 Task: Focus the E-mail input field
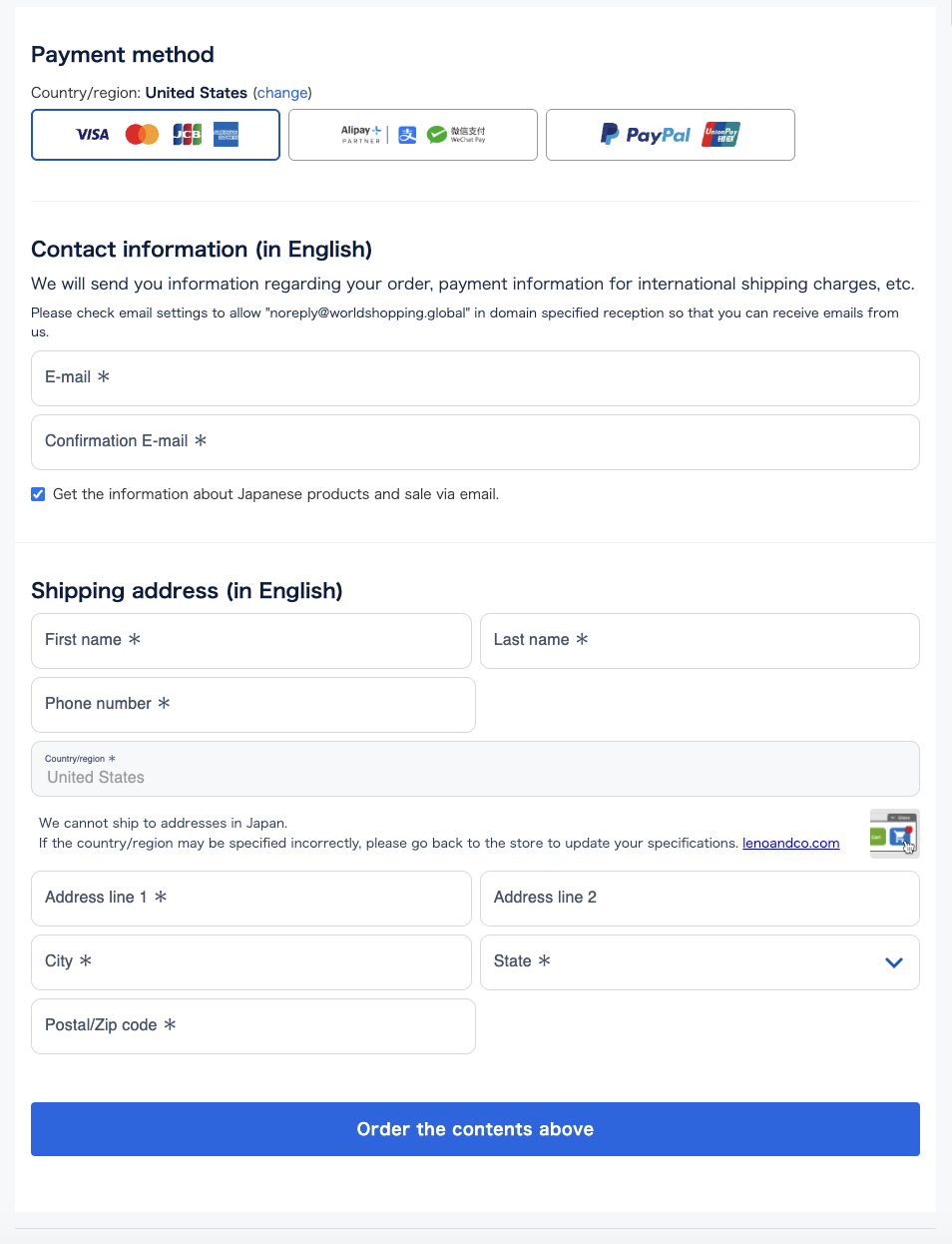[x=475, y=378]
